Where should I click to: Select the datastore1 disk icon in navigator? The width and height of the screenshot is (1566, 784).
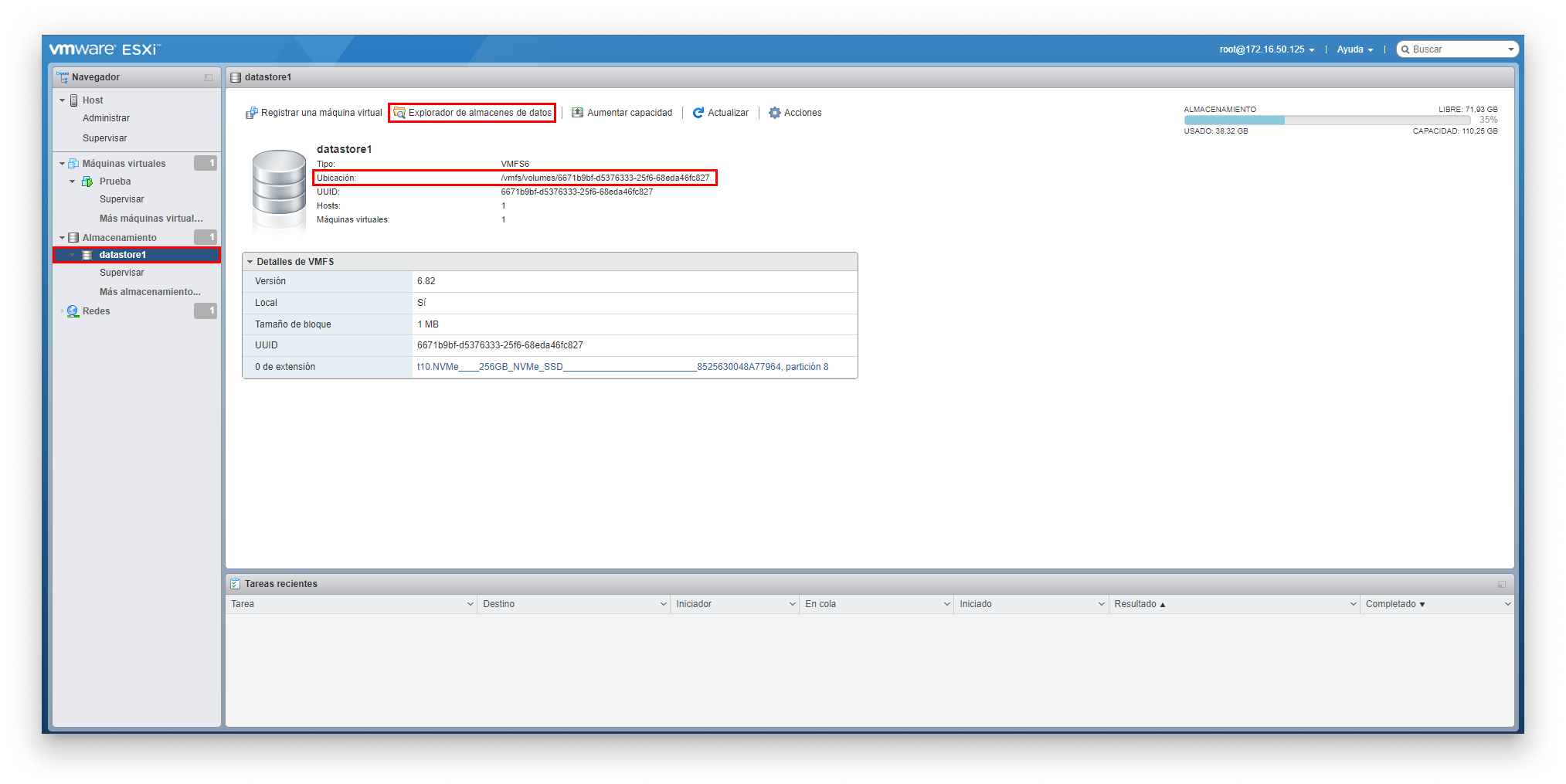[x=87, y=254]
